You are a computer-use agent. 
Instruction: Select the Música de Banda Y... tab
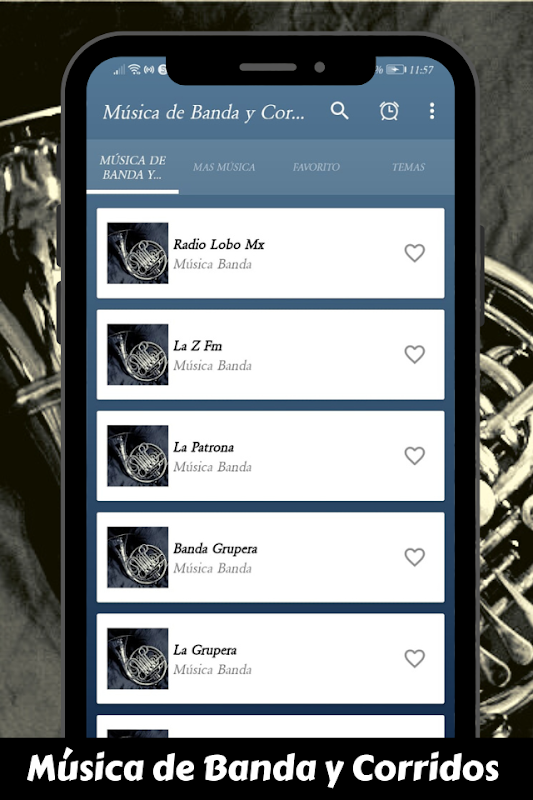[x=133, y=167]
